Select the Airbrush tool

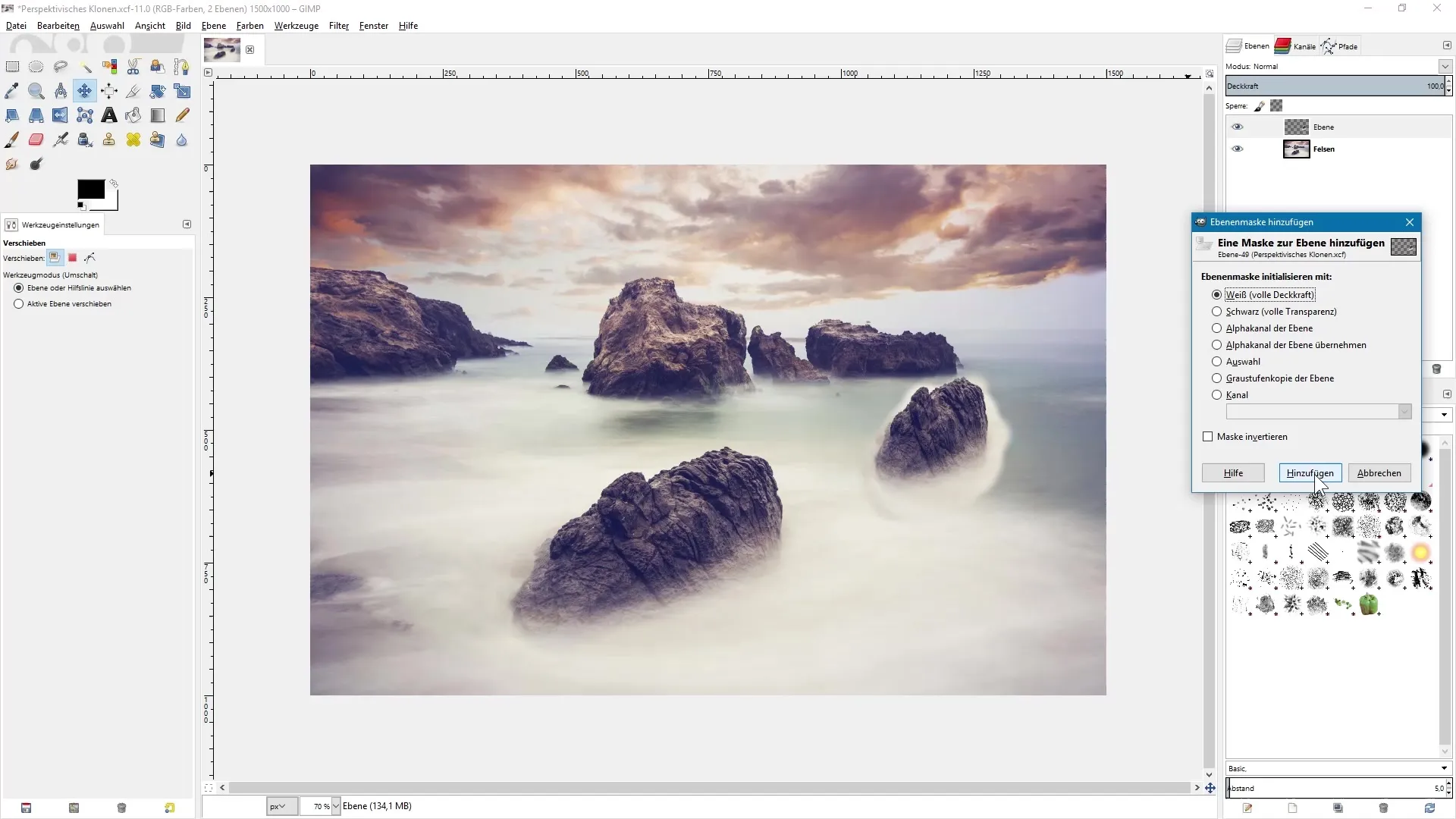pos(61,140)
